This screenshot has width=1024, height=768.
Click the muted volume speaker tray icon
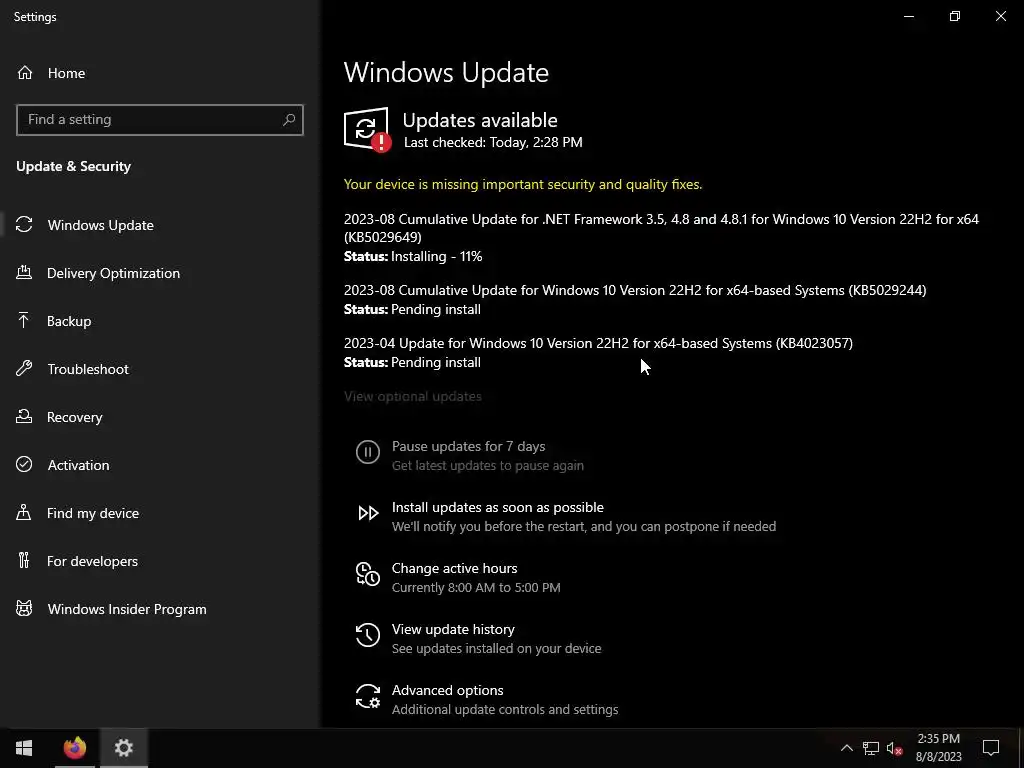coord(895,748)
